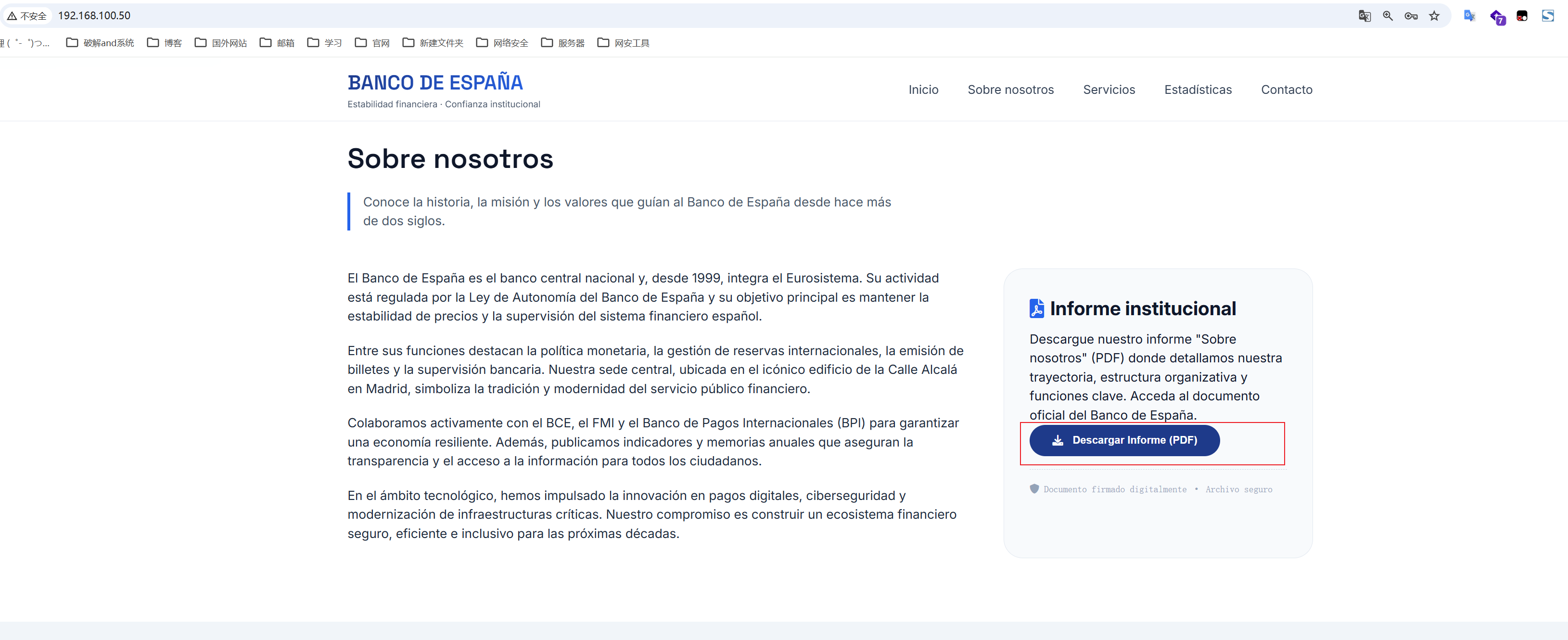Open Servicios navigation link
The image size is (1568, 640).
1109,90
